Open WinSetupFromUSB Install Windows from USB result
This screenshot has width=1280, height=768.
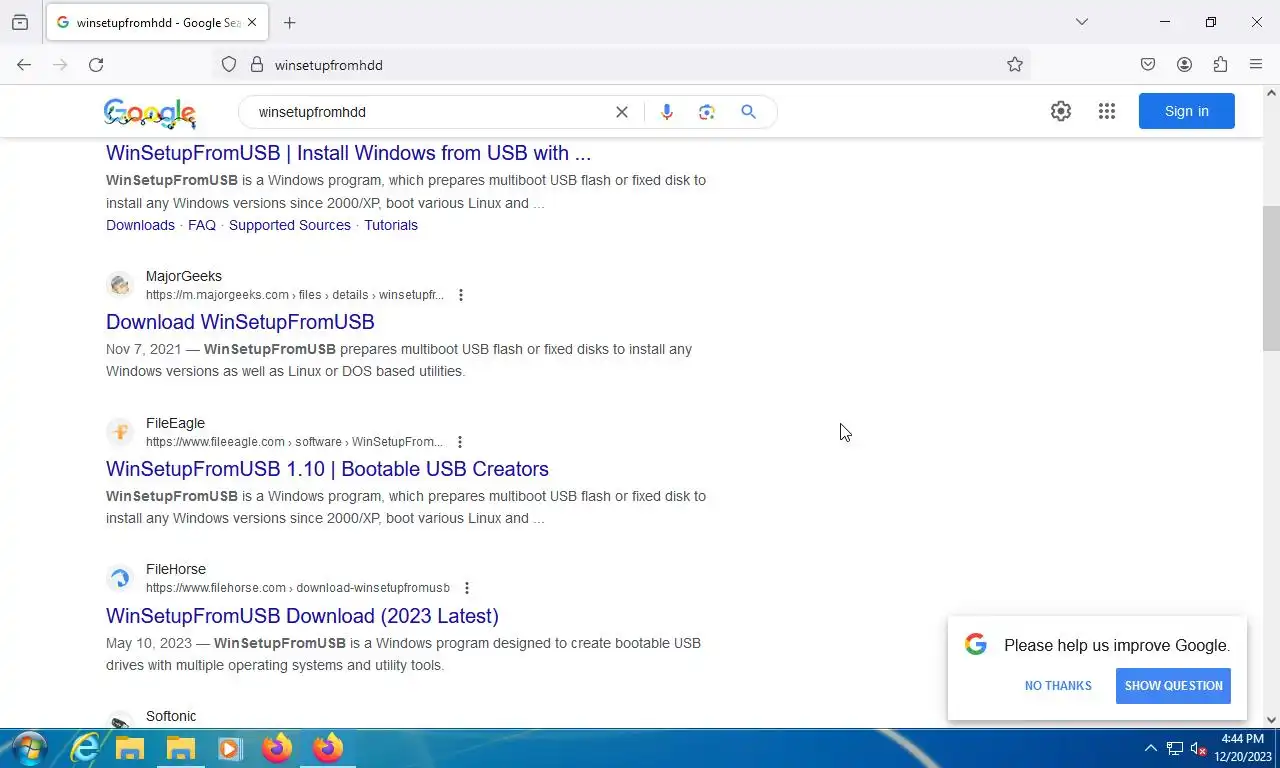click(348, 153)
